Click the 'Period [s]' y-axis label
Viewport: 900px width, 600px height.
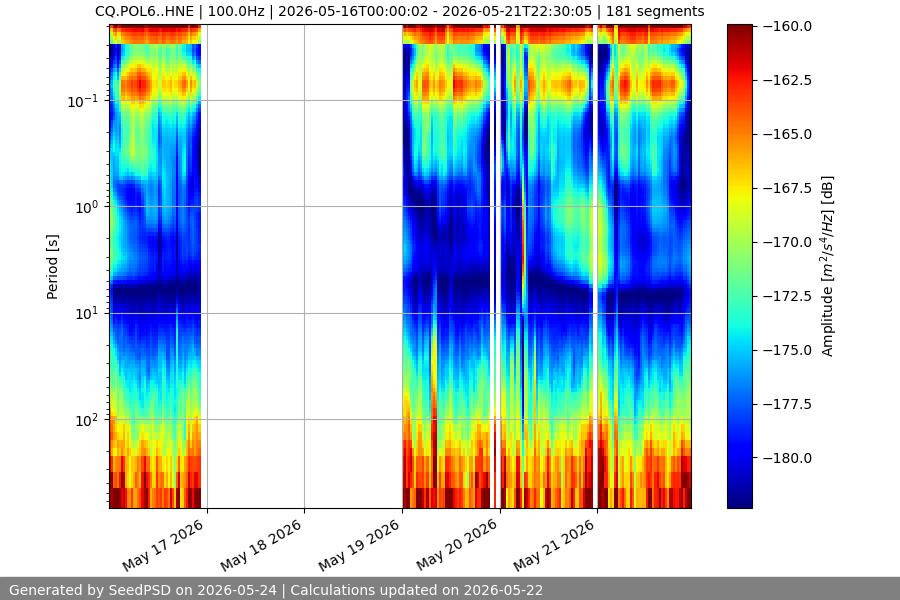tap(52, 267)
